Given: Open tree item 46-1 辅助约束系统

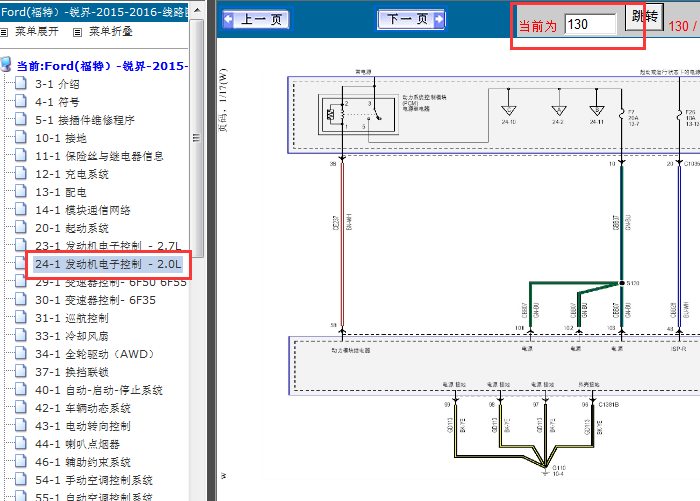Looking at the screenshot, I should (x=83, y=462).
